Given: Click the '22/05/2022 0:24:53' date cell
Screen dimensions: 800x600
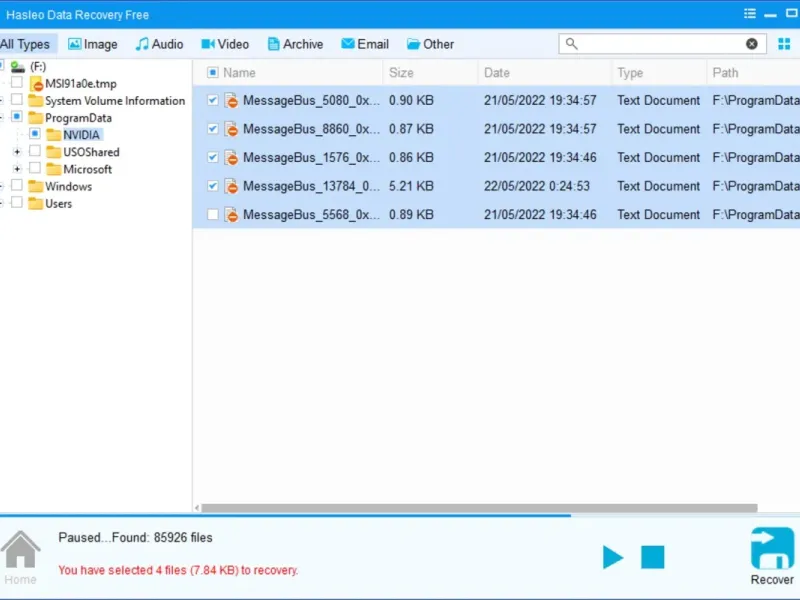Looking at the screenshot, I should 537,186.
